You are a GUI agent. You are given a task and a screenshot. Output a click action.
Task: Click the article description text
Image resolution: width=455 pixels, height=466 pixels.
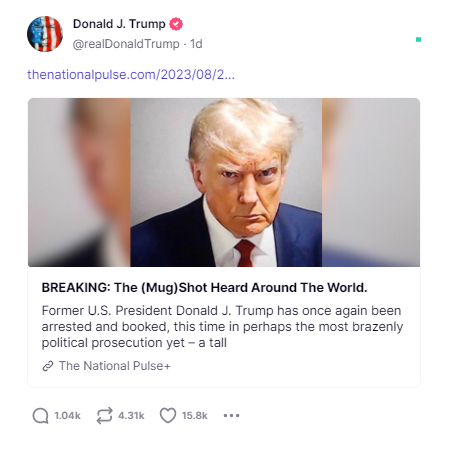click(222, 327)
